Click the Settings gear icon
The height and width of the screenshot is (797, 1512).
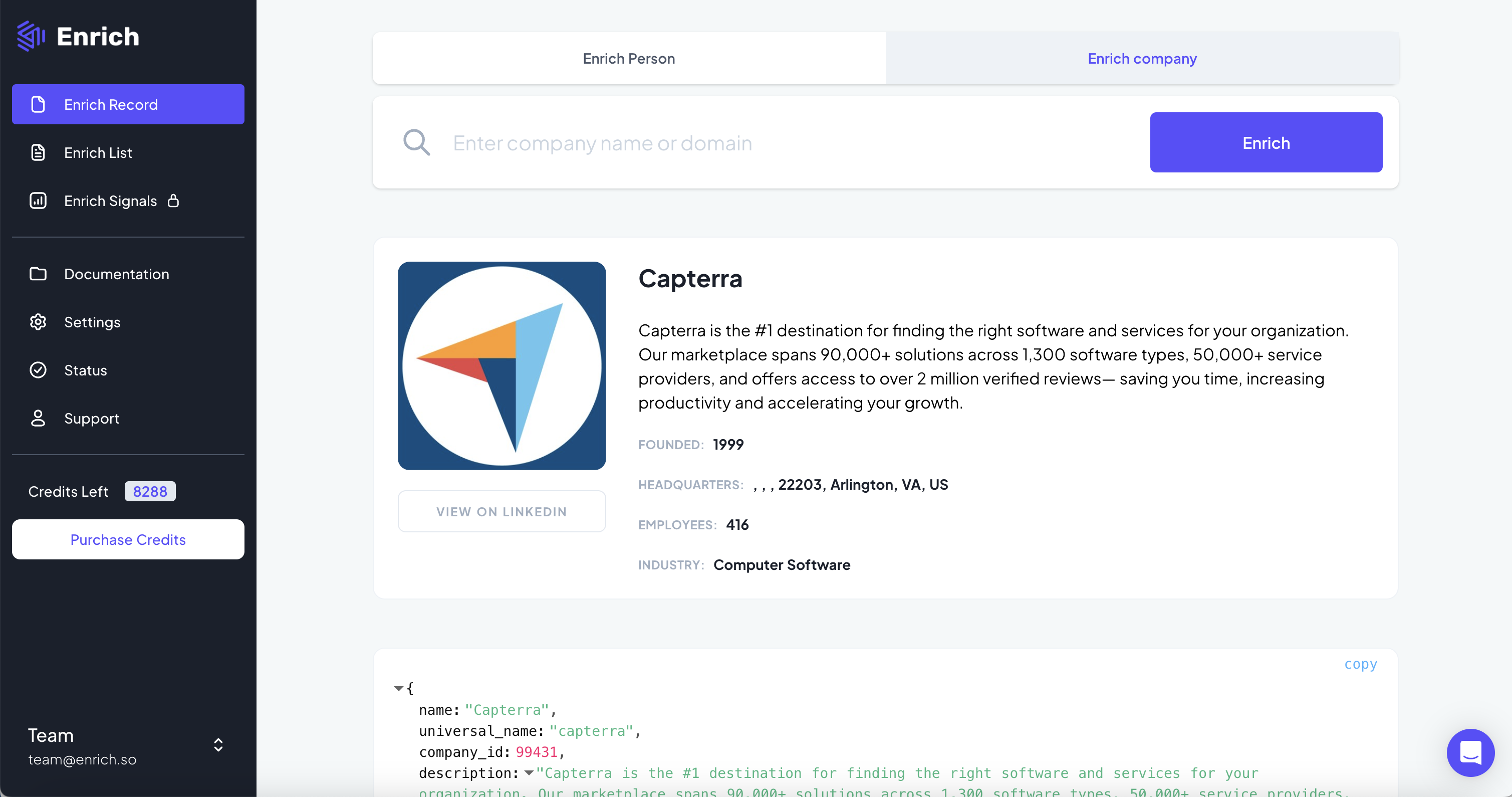click(x=38, y=322)
